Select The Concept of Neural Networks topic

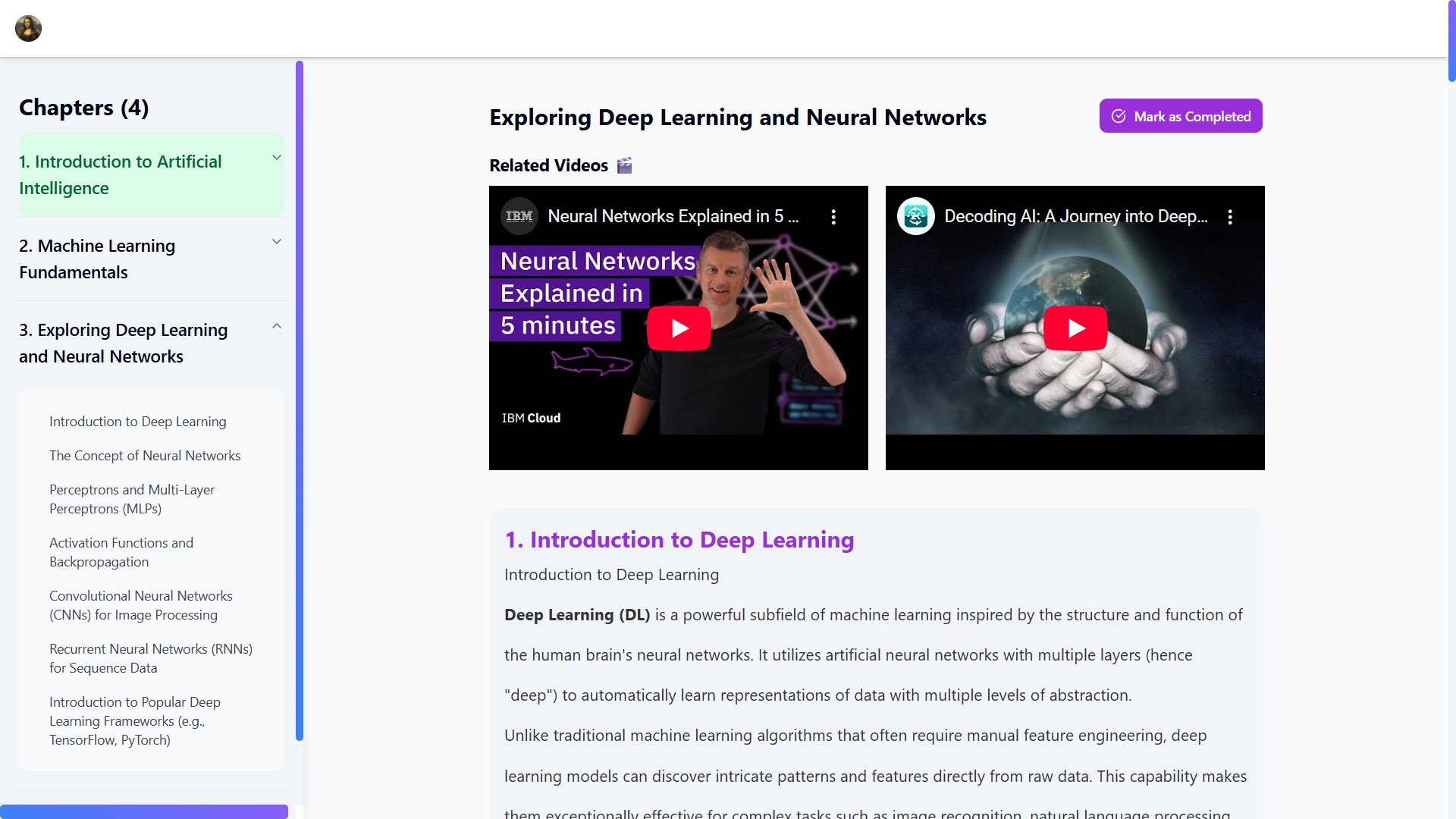coord(144,456)
